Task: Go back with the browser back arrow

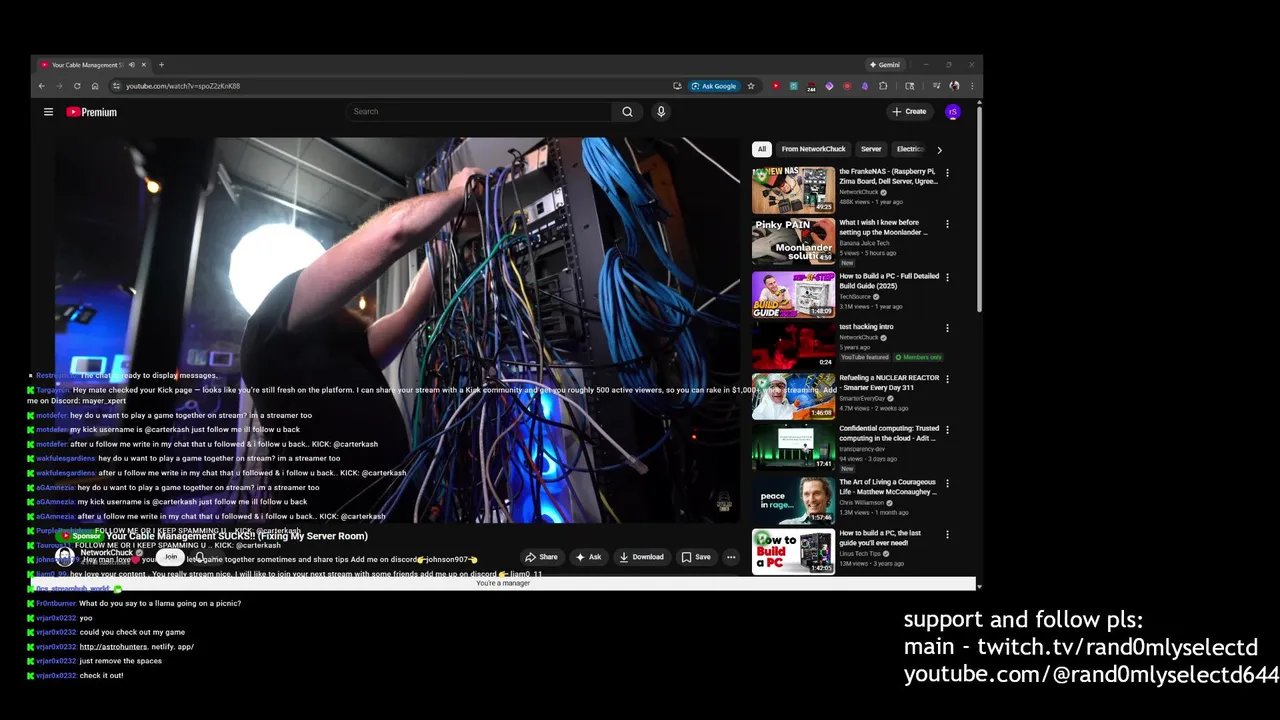Action: (42, 86)
